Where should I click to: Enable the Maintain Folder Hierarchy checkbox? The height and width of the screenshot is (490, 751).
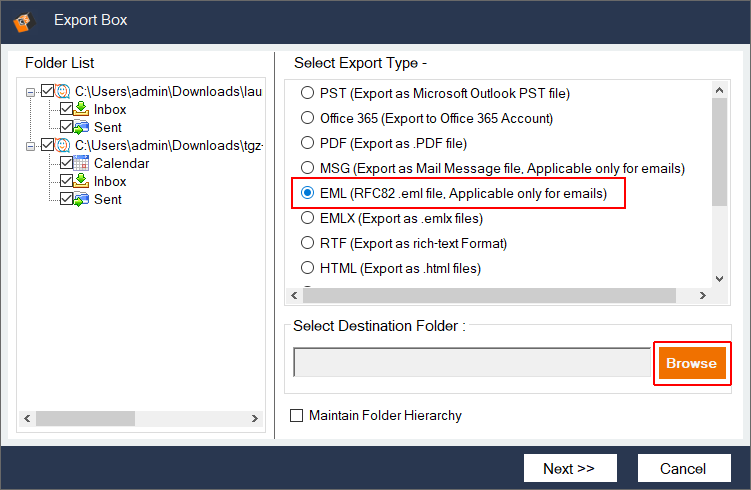(296, 416)
